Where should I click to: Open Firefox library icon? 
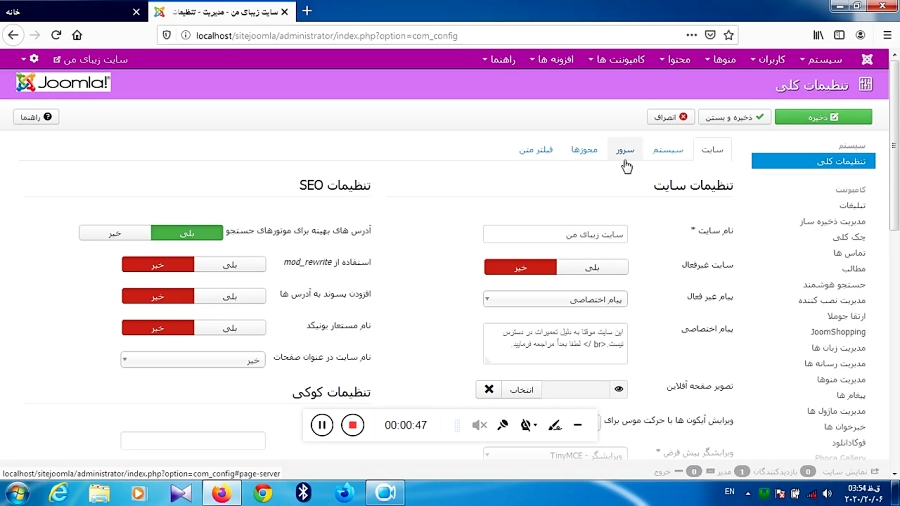point(818,35)
